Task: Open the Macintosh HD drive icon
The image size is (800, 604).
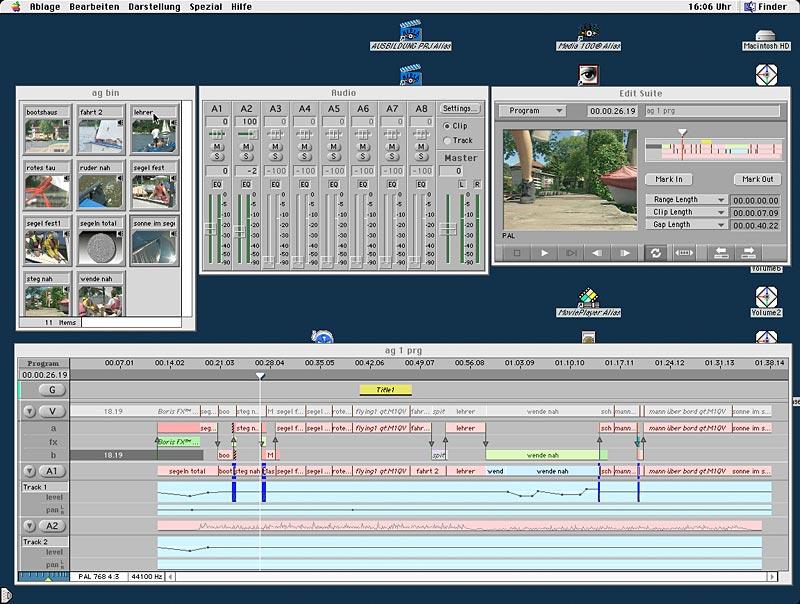Action: [x=766, y=33]
